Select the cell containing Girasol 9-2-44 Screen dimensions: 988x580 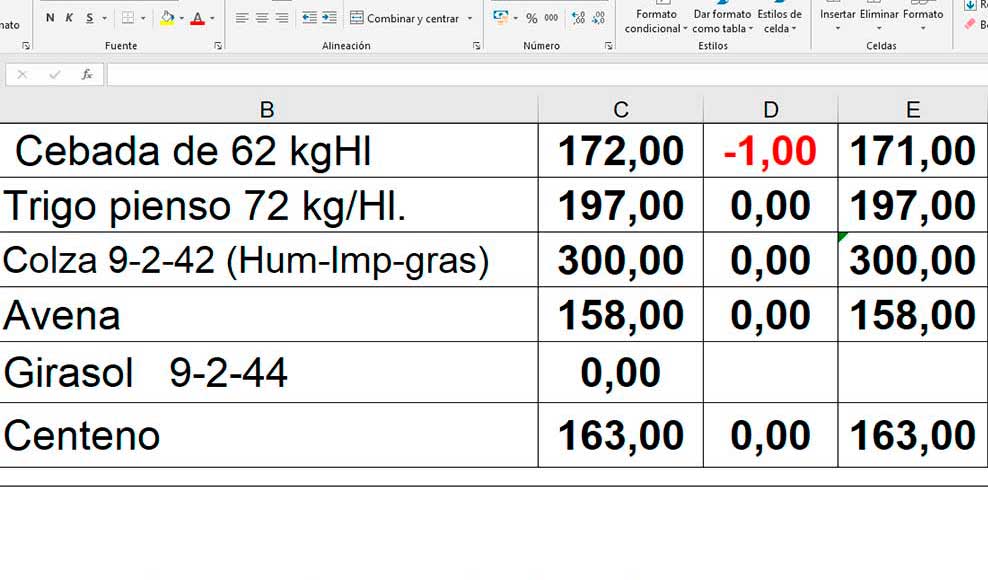(265, 371)
